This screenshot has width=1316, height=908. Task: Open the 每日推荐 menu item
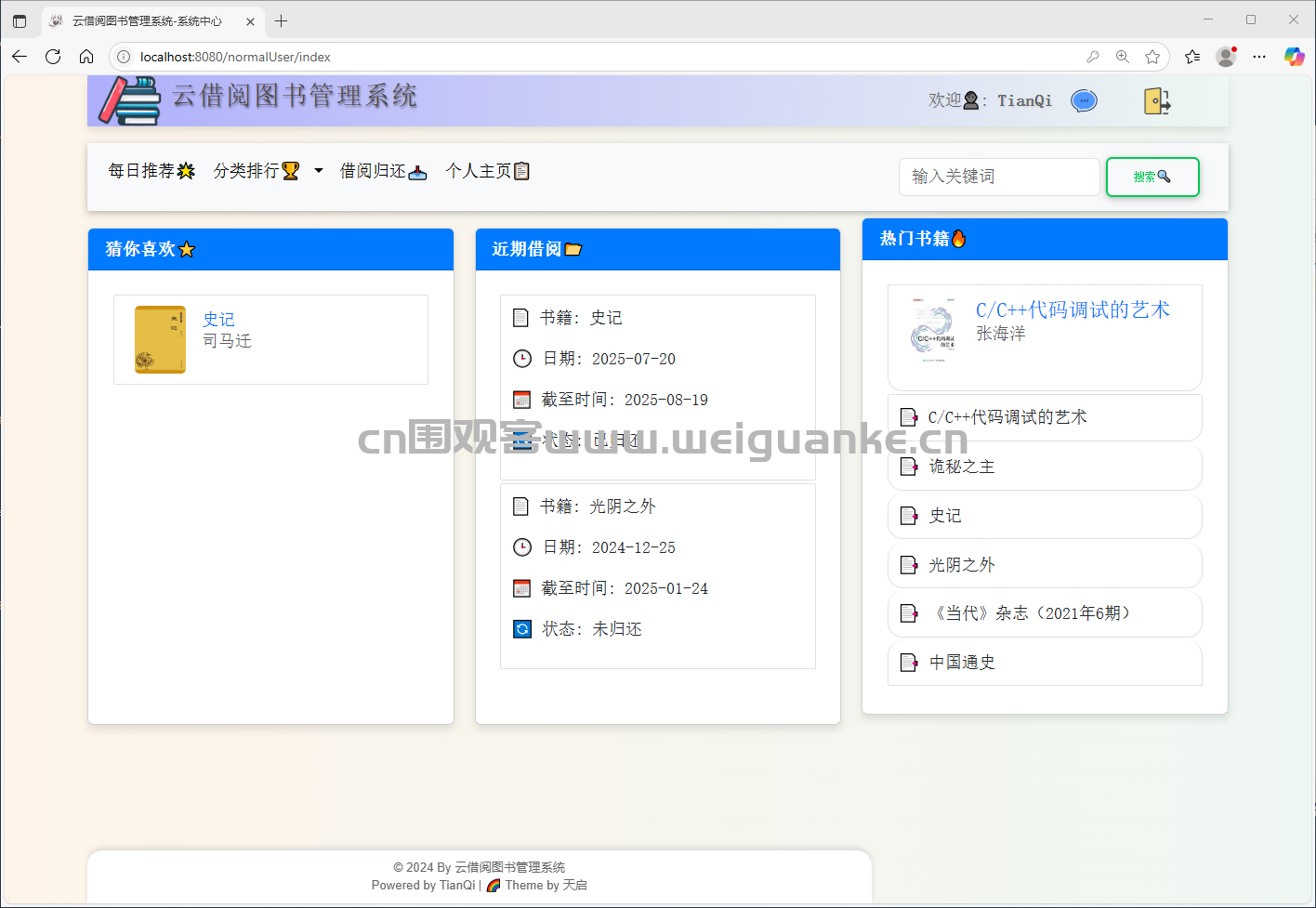(151, 171)
